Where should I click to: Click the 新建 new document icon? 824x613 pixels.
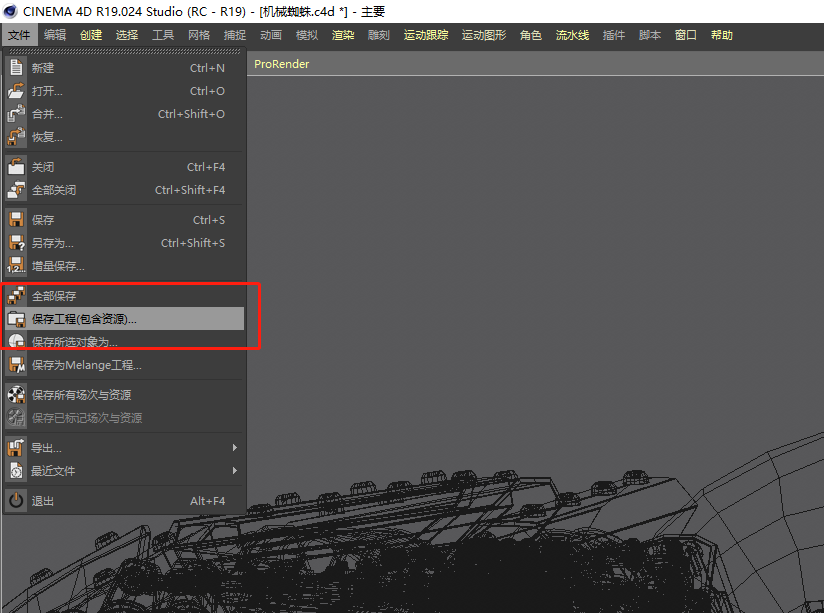pyautogui.click(x=16, y=68)
